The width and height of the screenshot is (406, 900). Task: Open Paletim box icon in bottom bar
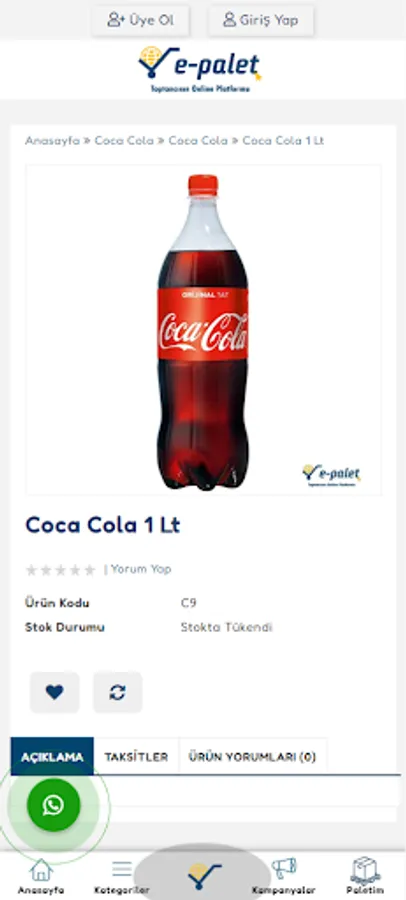click(365, 876)
